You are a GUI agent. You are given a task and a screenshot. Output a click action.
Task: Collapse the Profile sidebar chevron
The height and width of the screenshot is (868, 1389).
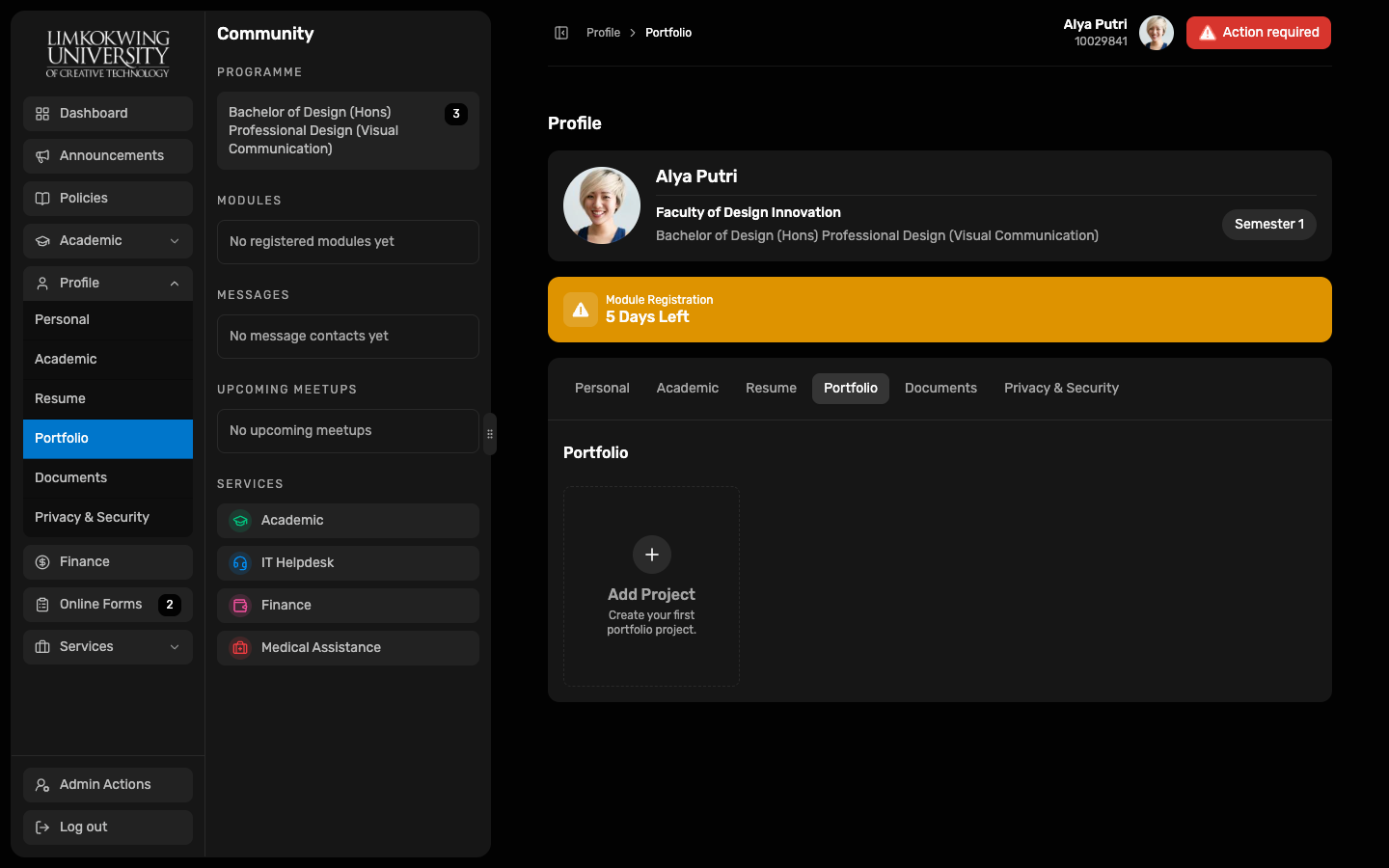[175, 284]
